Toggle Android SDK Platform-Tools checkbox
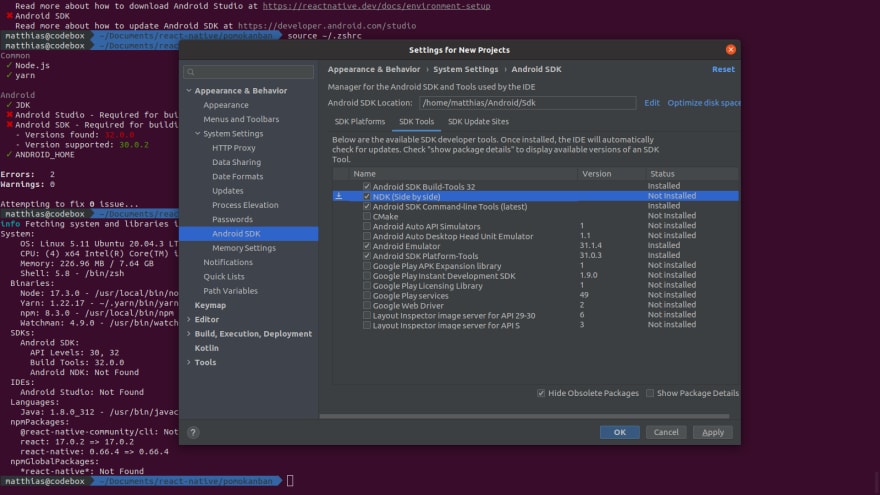 (x=366, y=256)
